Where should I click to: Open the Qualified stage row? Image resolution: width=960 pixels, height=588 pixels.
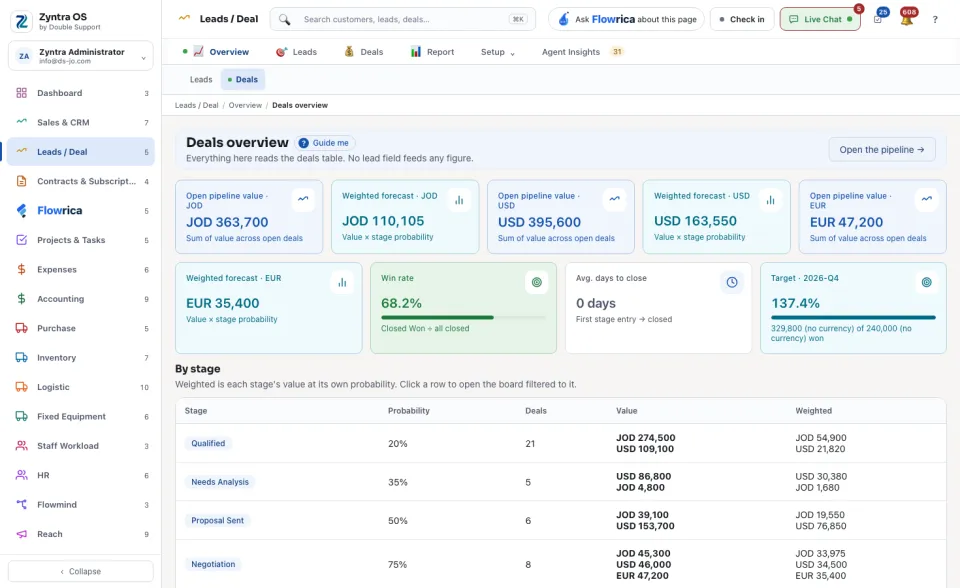click(x=560, y=443)
